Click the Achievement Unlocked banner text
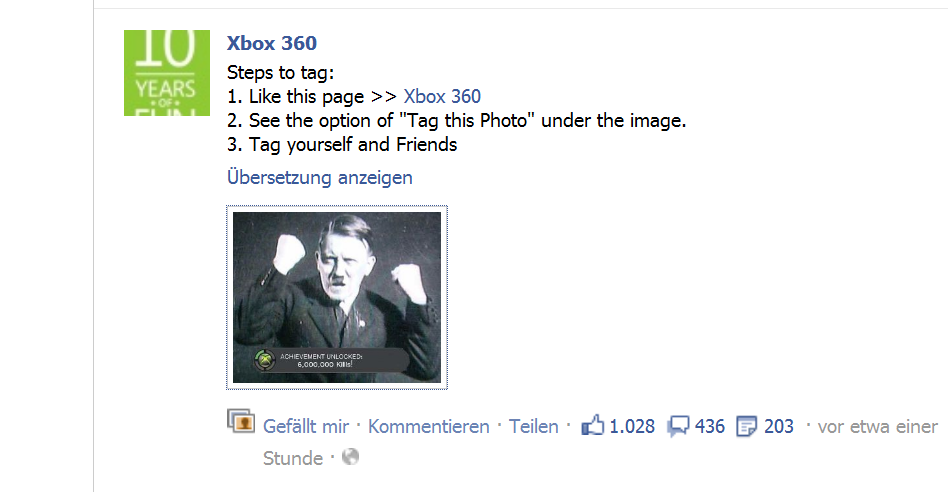948x492 pixels. 321,360
